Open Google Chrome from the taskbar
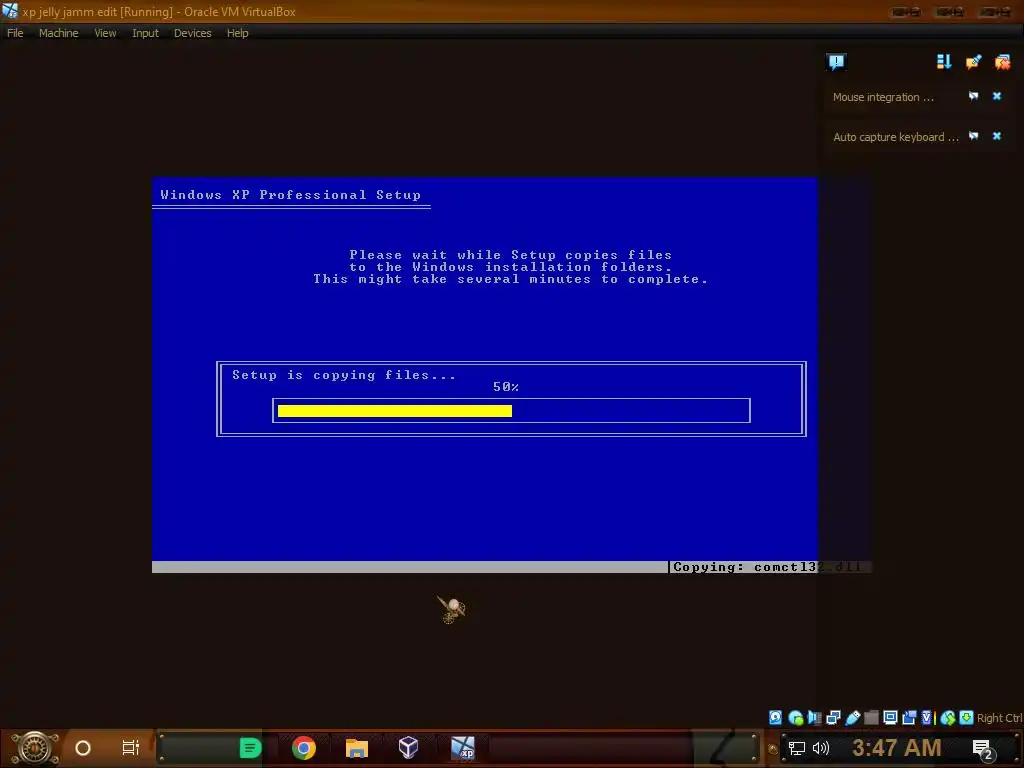The width and height of the screenshot is (1024, 768). tap(304, 748)
